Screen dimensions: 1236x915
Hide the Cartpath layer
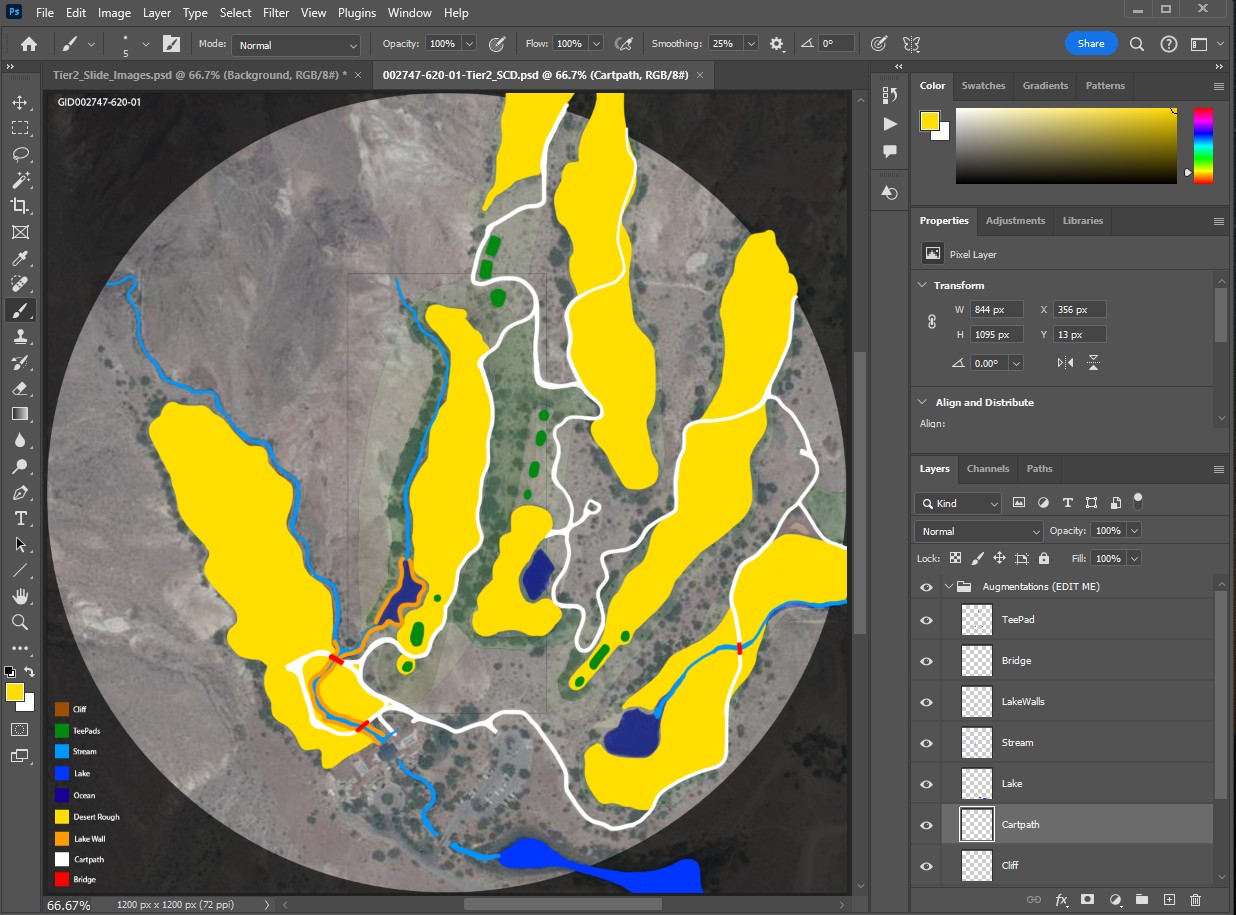(x=926, y=825)
